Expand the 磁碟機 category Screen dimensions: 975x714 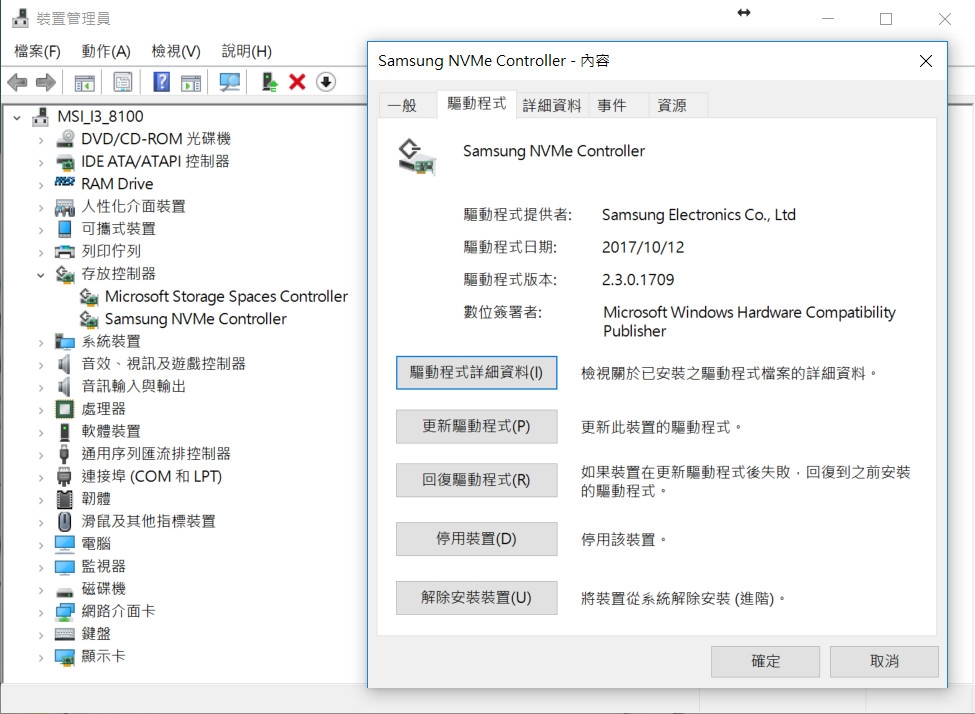(40, 590)
